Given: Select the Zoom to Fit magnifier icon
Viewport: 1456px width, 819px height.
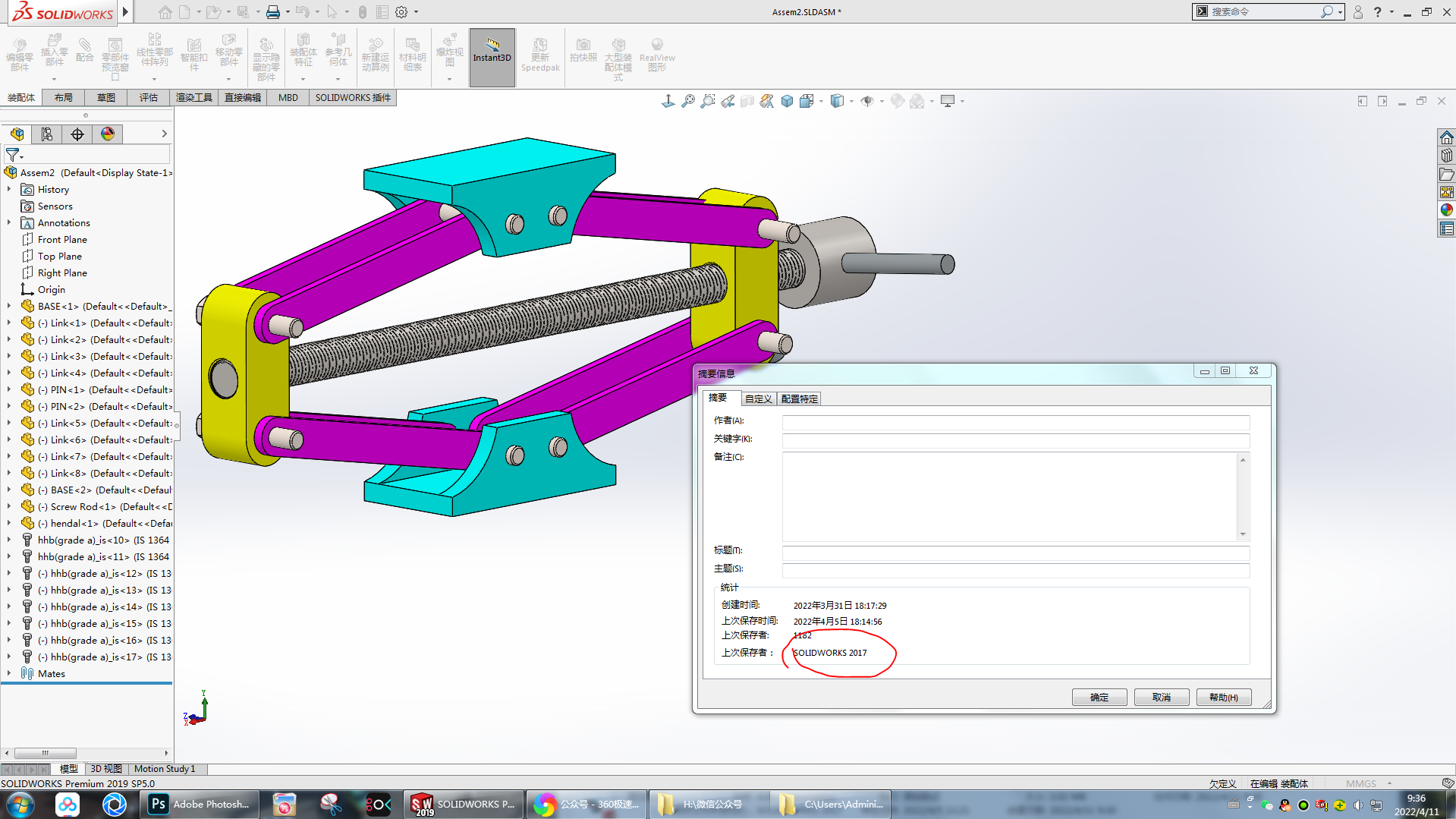Looking at the screenshot, I should [x=687, y=101].
